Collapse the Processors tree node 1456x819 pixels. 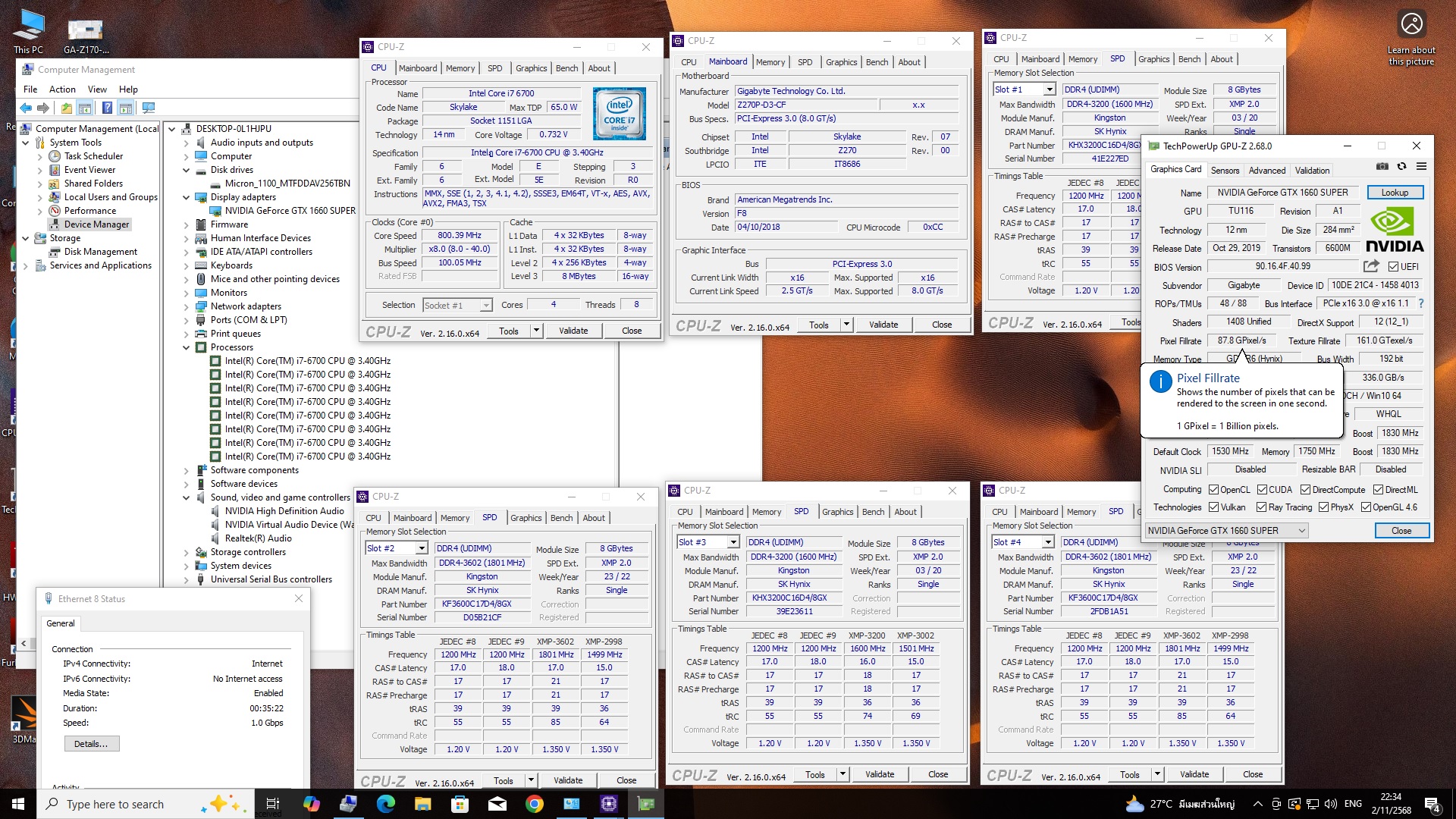tap(186, 347)
